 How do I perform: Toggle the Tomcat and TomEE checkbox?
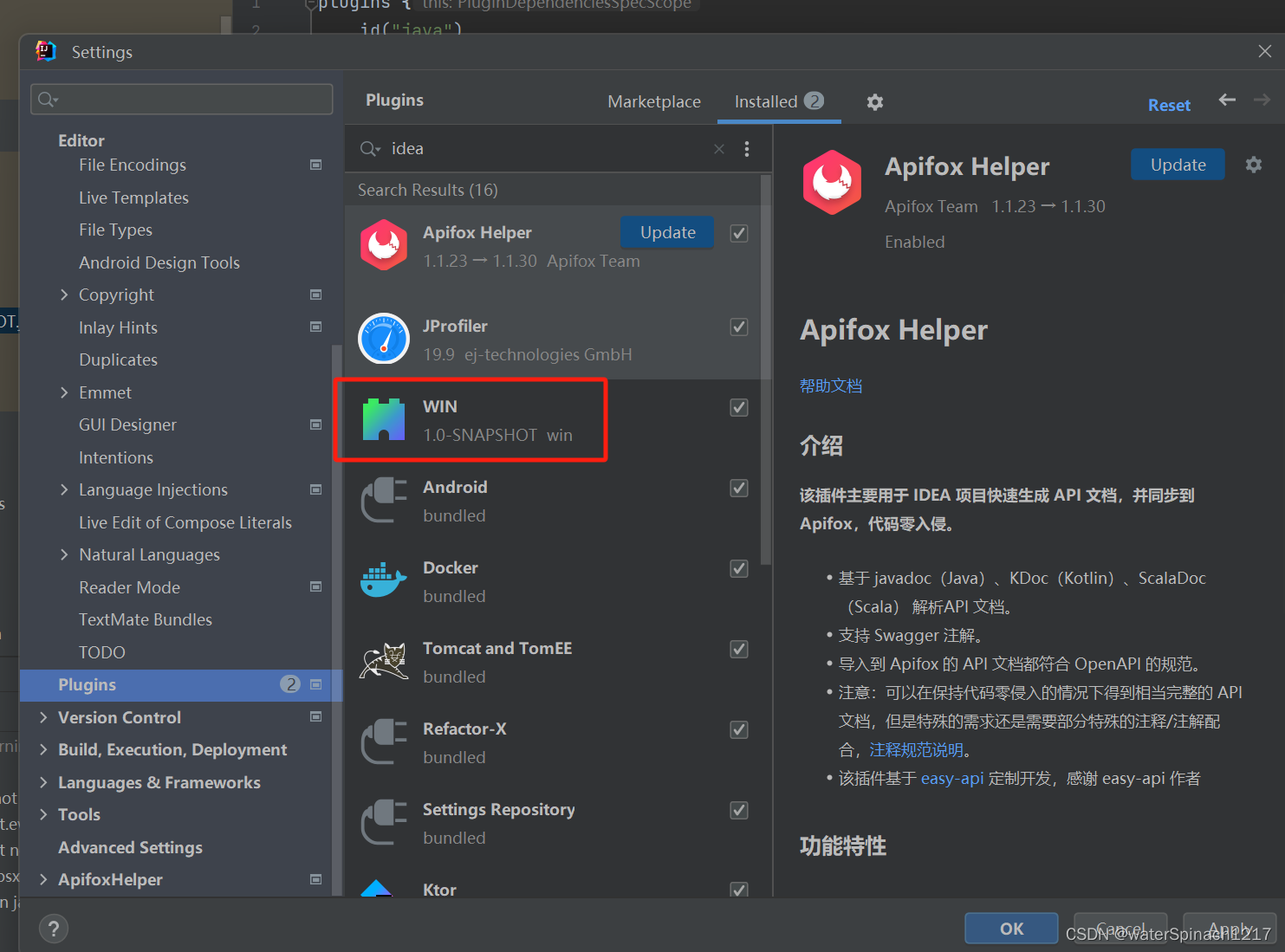click(739, 649)
